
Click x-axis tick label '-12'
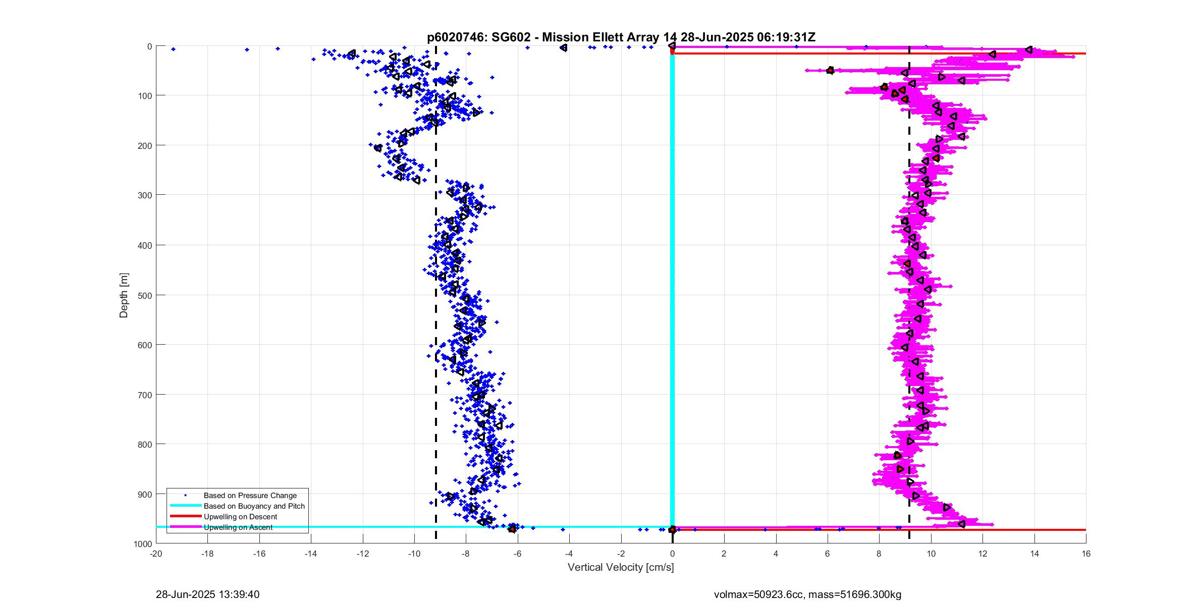pos(362,553)
